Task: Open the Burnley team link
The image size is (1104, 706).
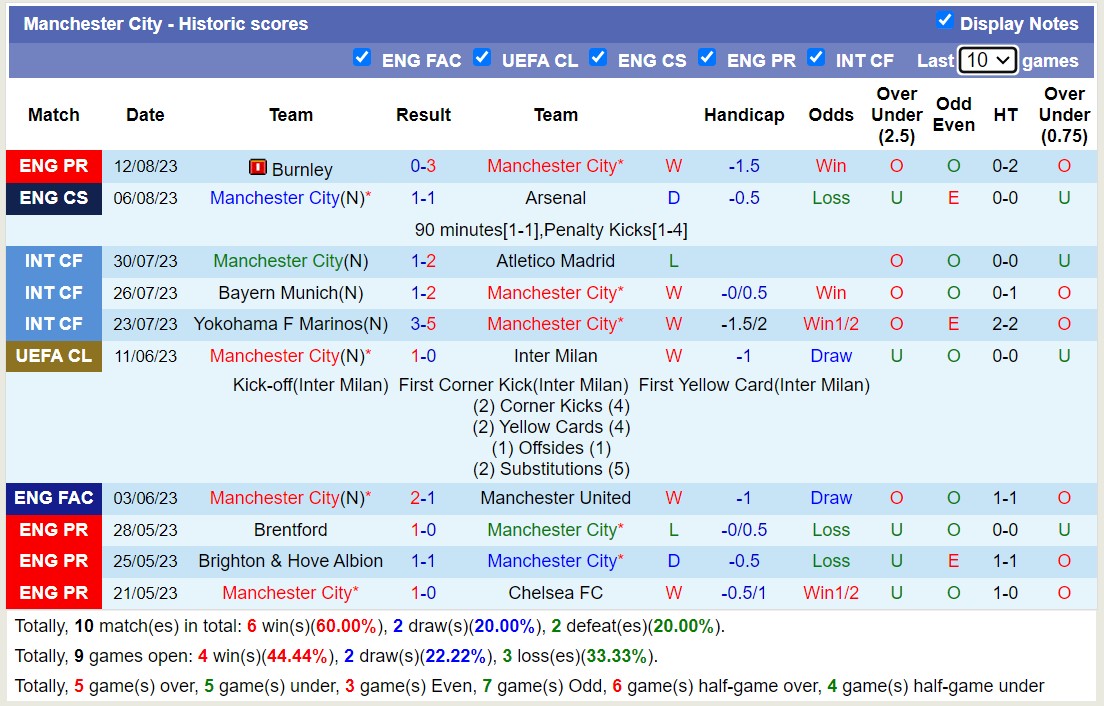Action: coord(302,169)
